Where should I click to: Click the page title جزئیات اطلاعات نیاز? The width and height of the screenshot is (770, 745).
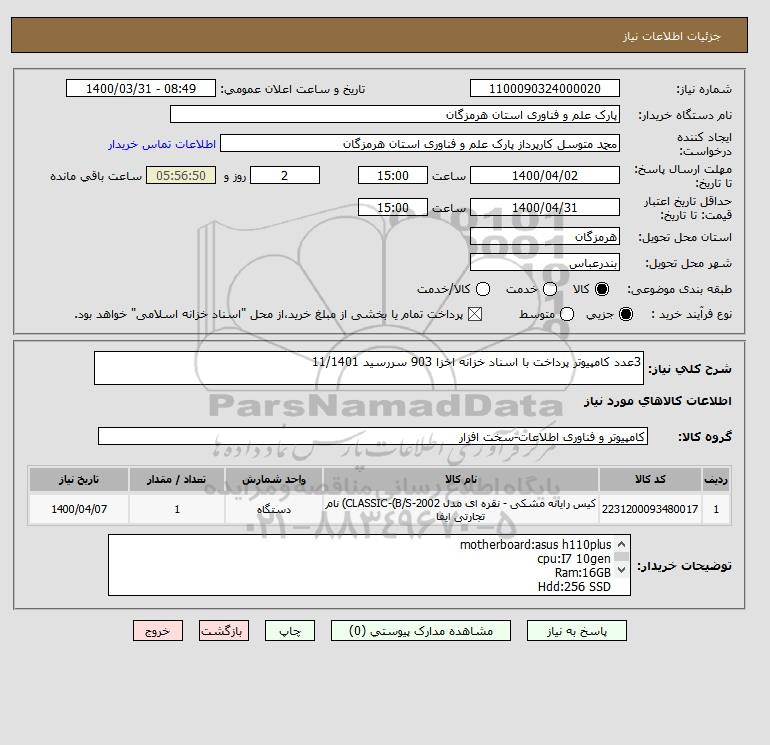671,36
